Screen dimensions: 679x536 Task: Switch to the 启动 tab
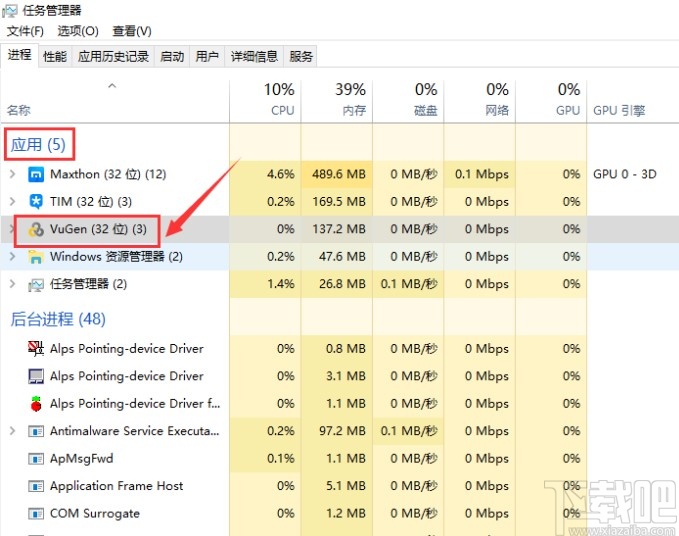(x=172, y=57)
